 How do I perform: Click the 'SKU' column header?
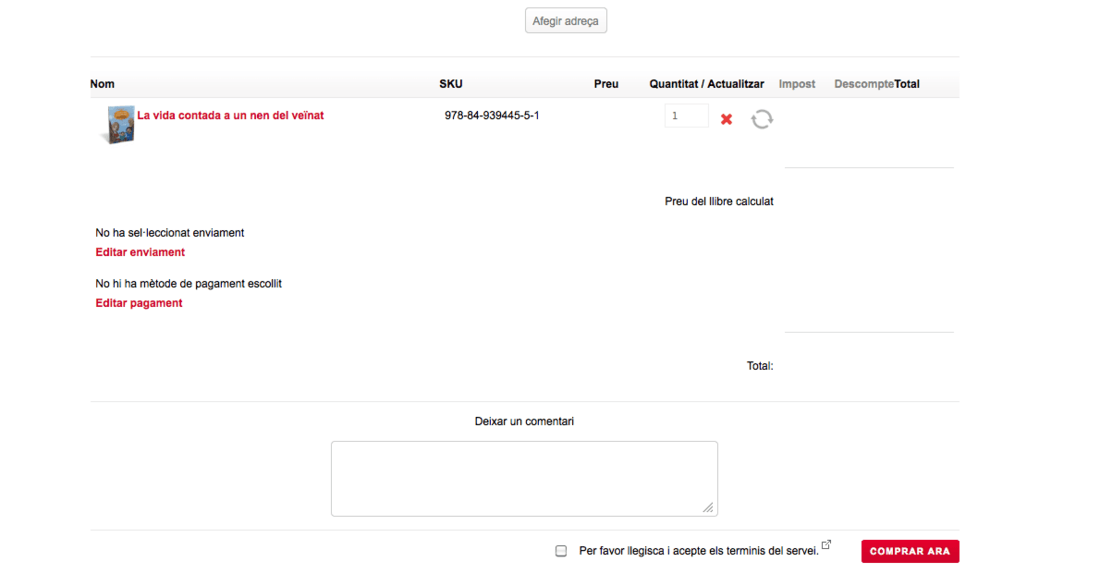451,84
